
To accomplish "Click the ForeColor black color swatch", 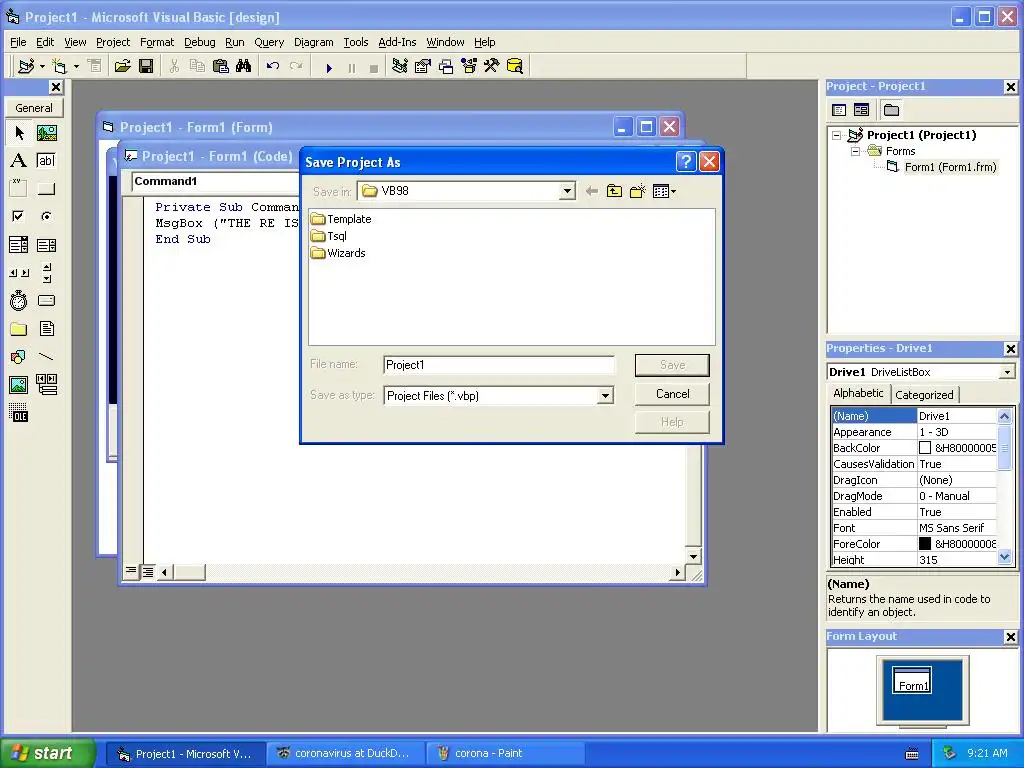I will tap(925, 543).
